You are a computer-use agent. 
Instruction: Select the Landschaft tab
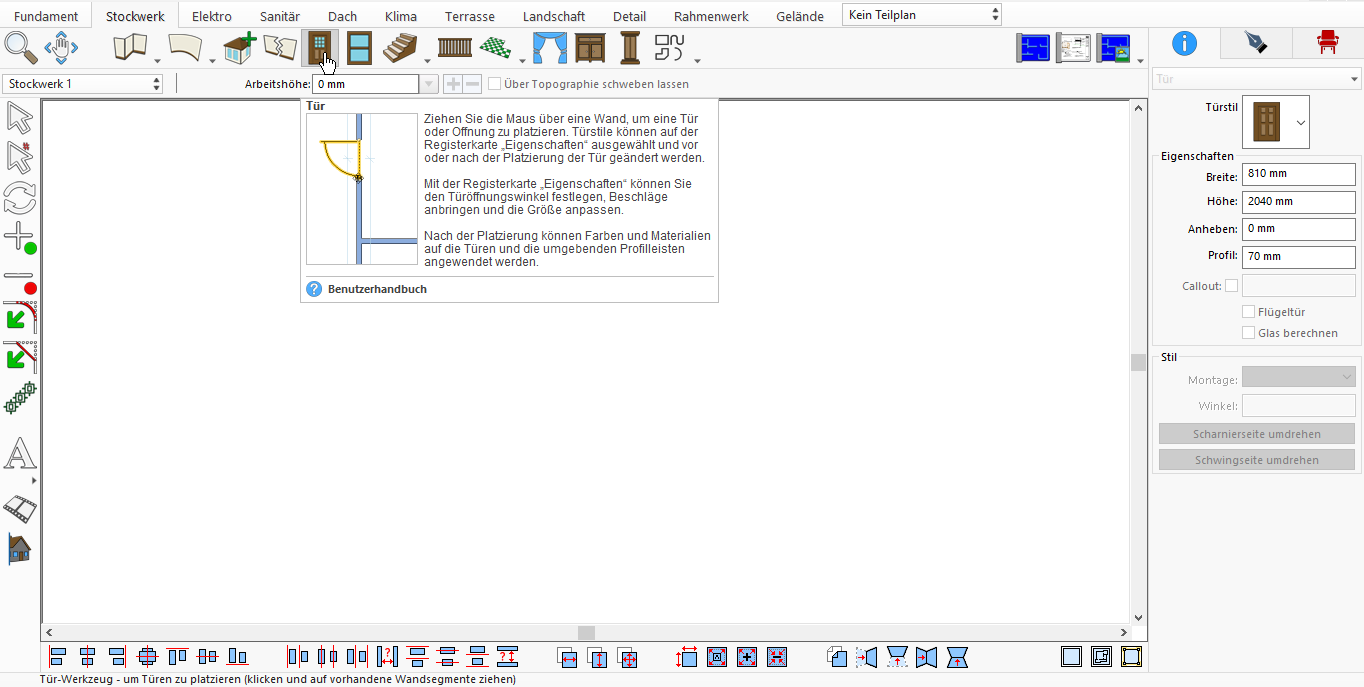click(554, 16)
